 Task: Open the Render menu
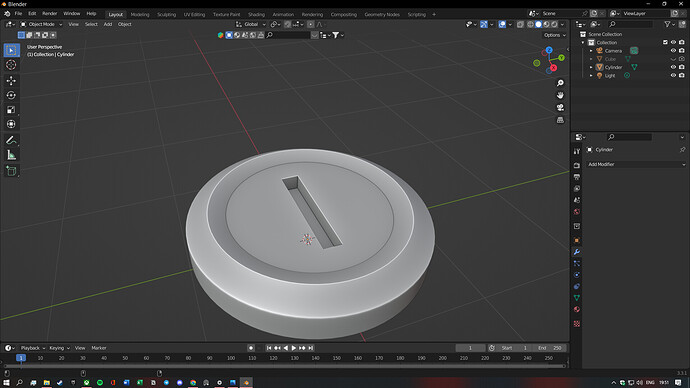[49, 14]
